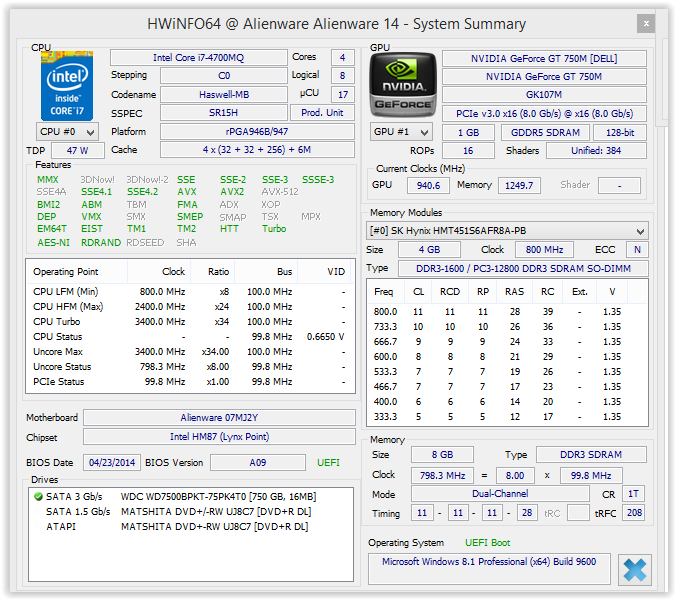The height and width of the screenshot is (600, 676).
Task: Click the CPU Status VID value 0.6650 V
Action: click(x=325, y=337)
